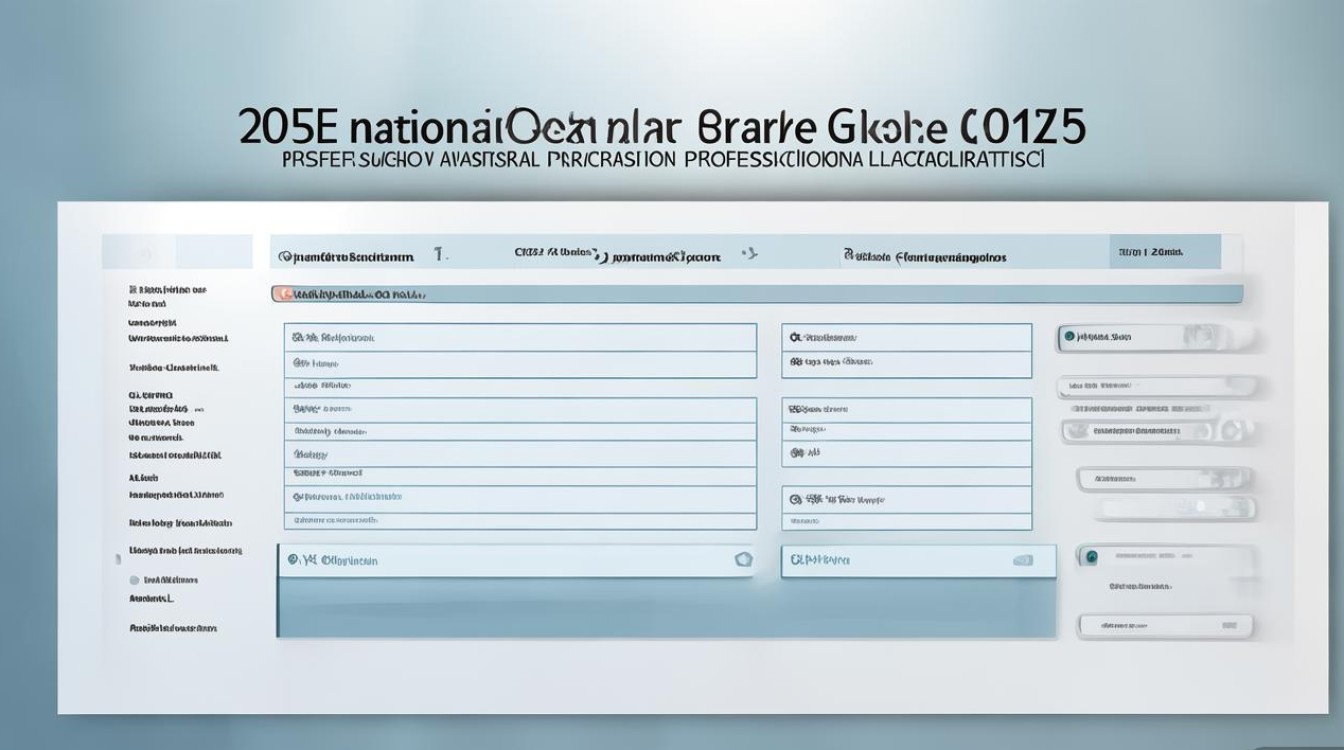Click the pentagon icon in bottom-left panel header
Image resolution: width=1344 pixels, height=750 pixels.
tap(742, 560)
